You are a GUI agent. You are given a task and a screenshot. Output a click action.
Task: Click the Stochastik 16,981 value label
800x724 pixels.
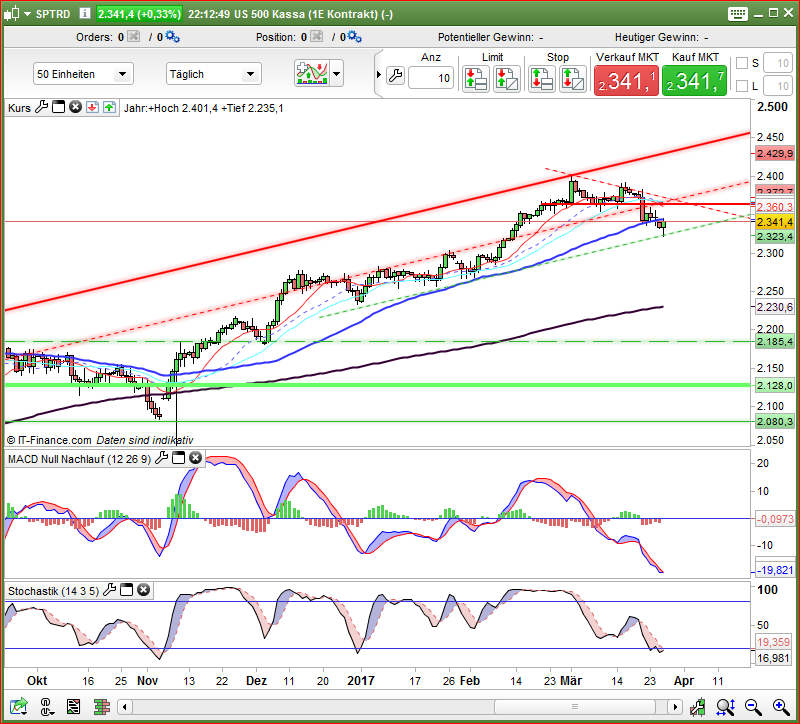[773, 658]
